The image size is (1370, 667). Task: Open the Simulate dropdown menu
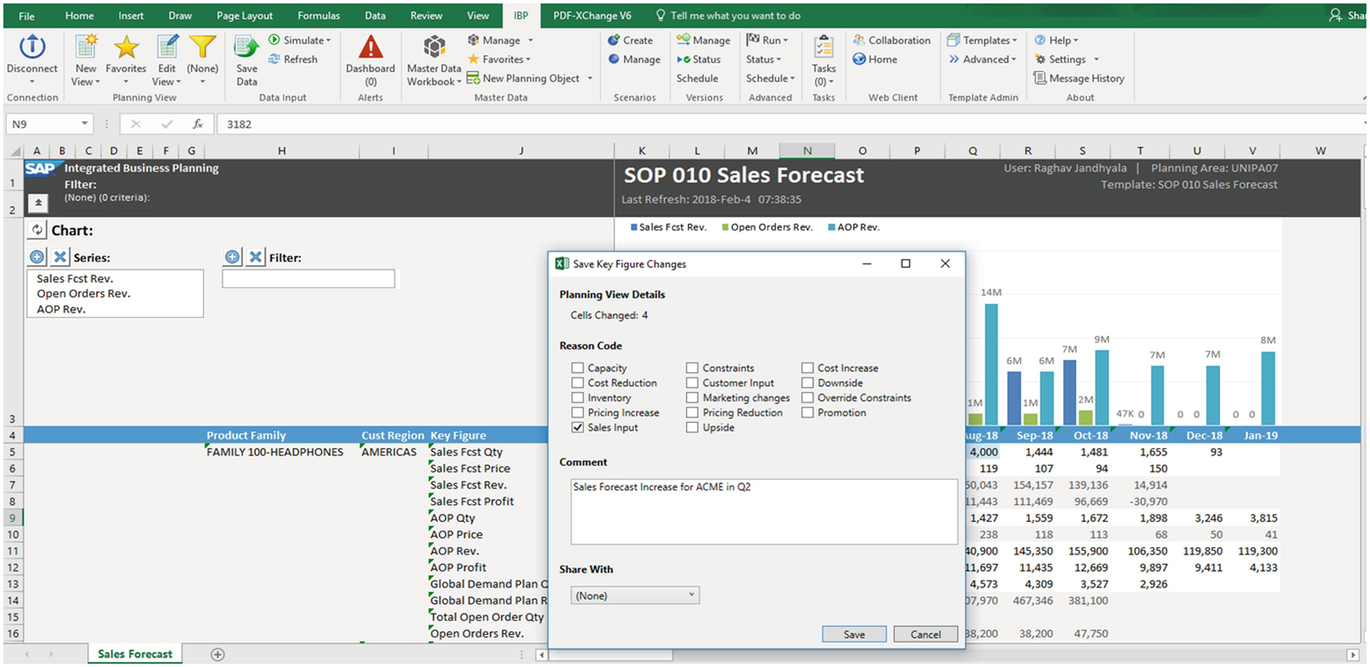[x=299, y=39]
